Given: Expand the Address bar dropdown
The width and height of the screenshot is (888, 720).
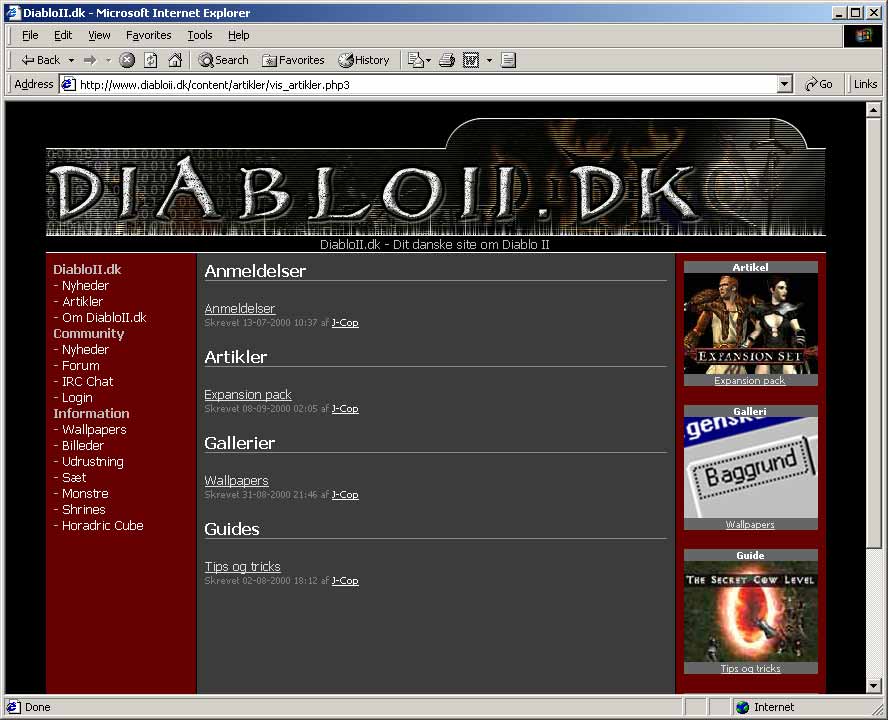Looking at the screenshot, I should point(784,84).
